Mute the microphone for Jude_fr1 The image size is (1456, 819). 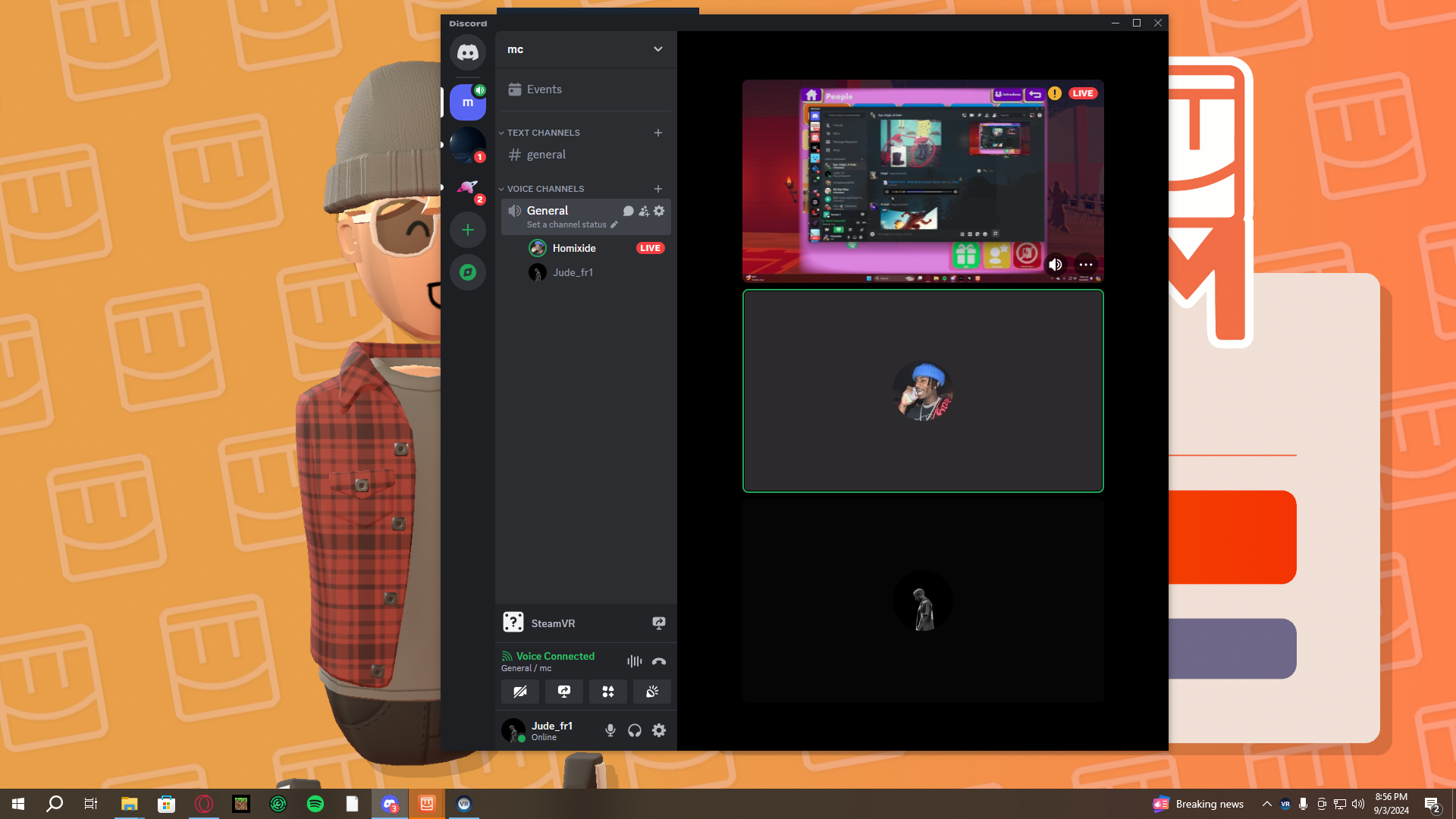(x=610, y=730)
